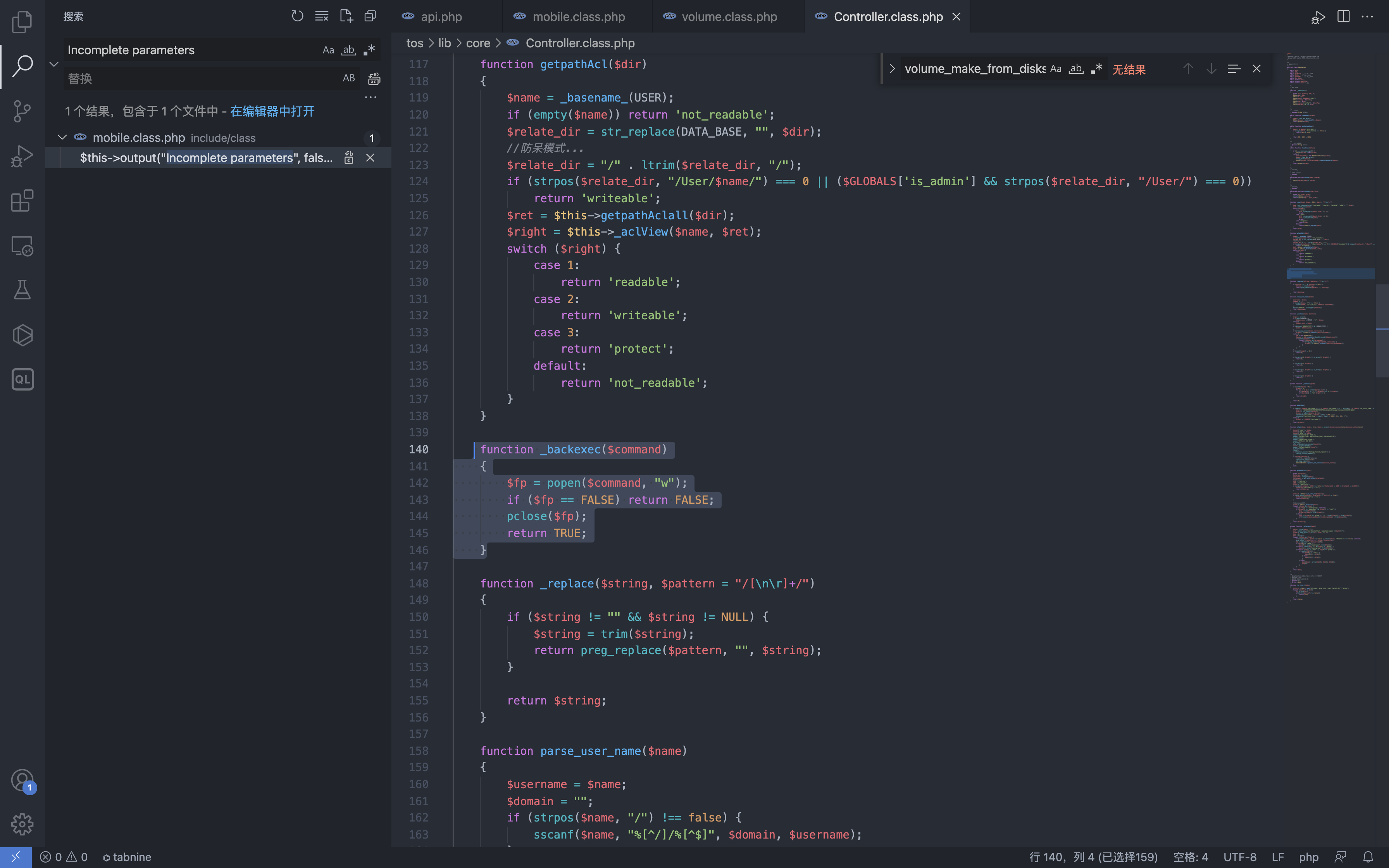Viewport: 1389px width, 868px height.
Task: Click the php language mode in status bar
Action: (x=1308, y=856)
